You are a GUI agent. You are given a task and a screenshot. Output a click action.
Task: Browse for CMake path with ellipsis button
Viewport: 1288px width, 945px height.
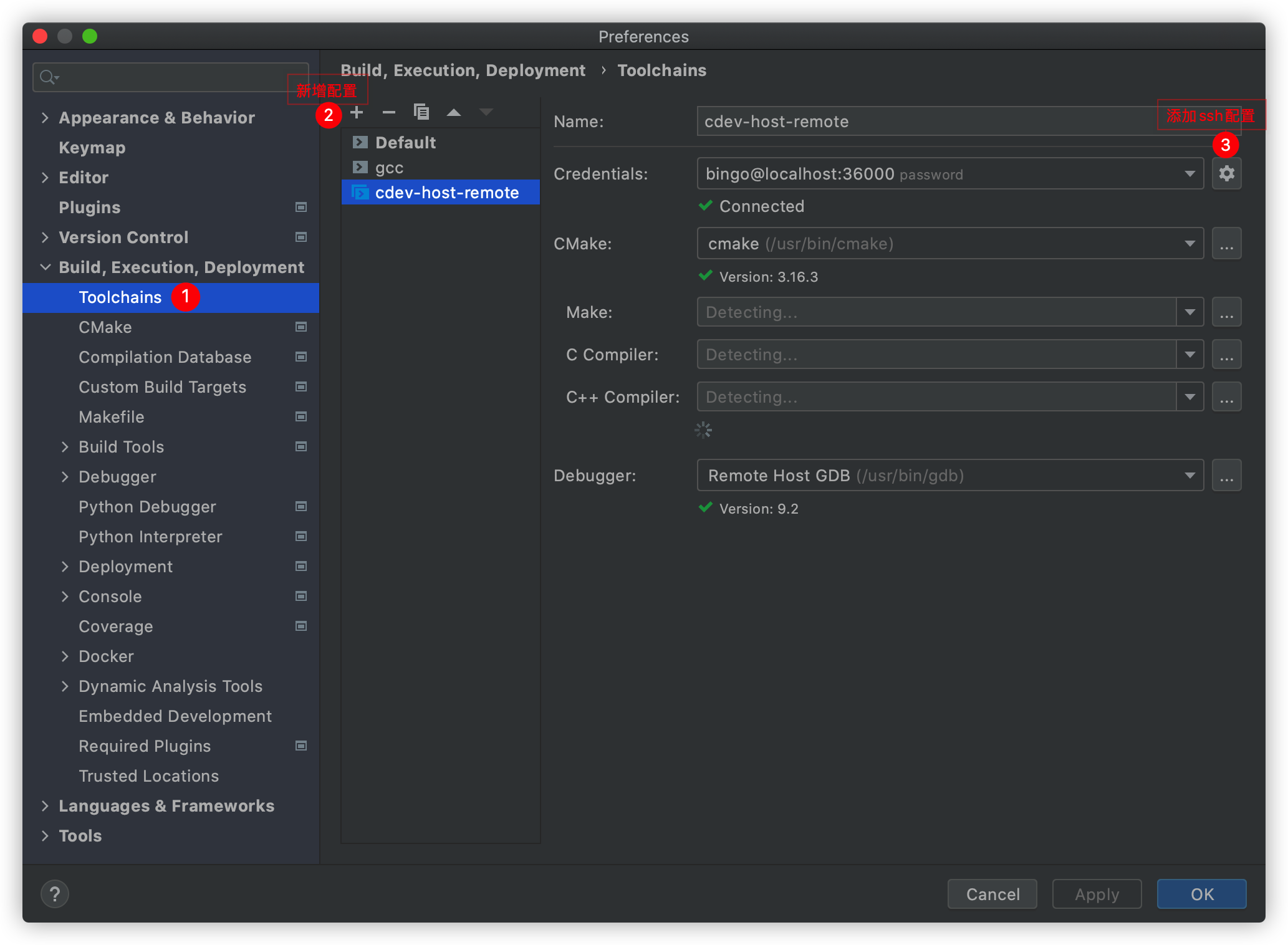1226,244
